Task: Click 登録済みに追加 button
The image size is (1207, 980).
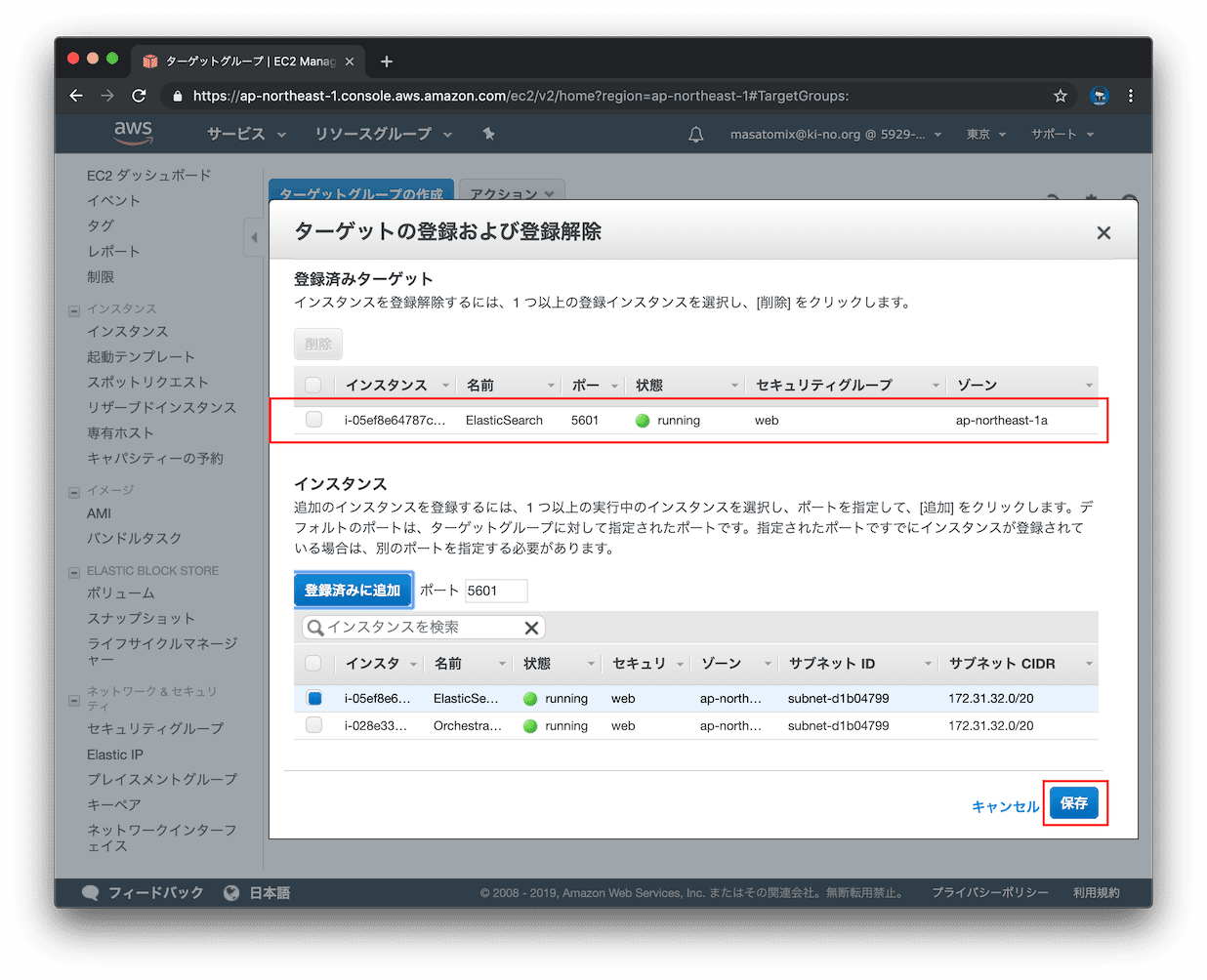Action: (353, 591)
